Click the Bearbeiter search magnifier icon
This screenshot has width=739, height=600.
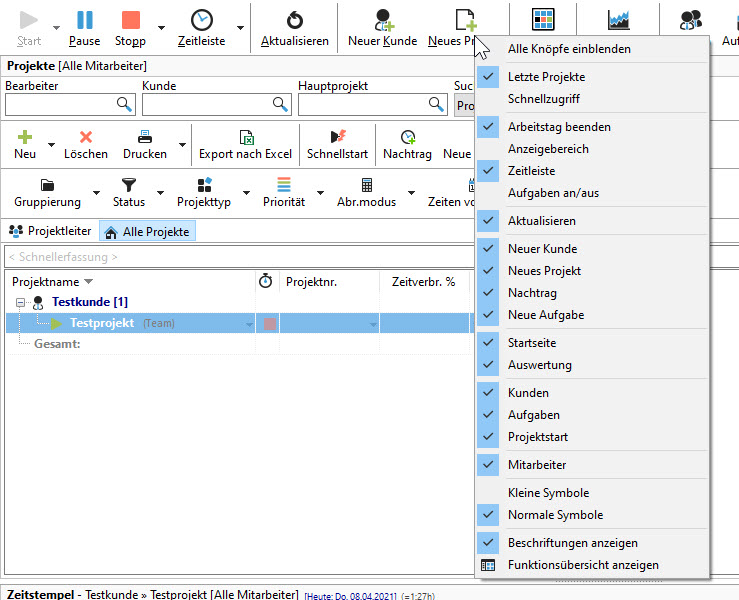point(124,104)
